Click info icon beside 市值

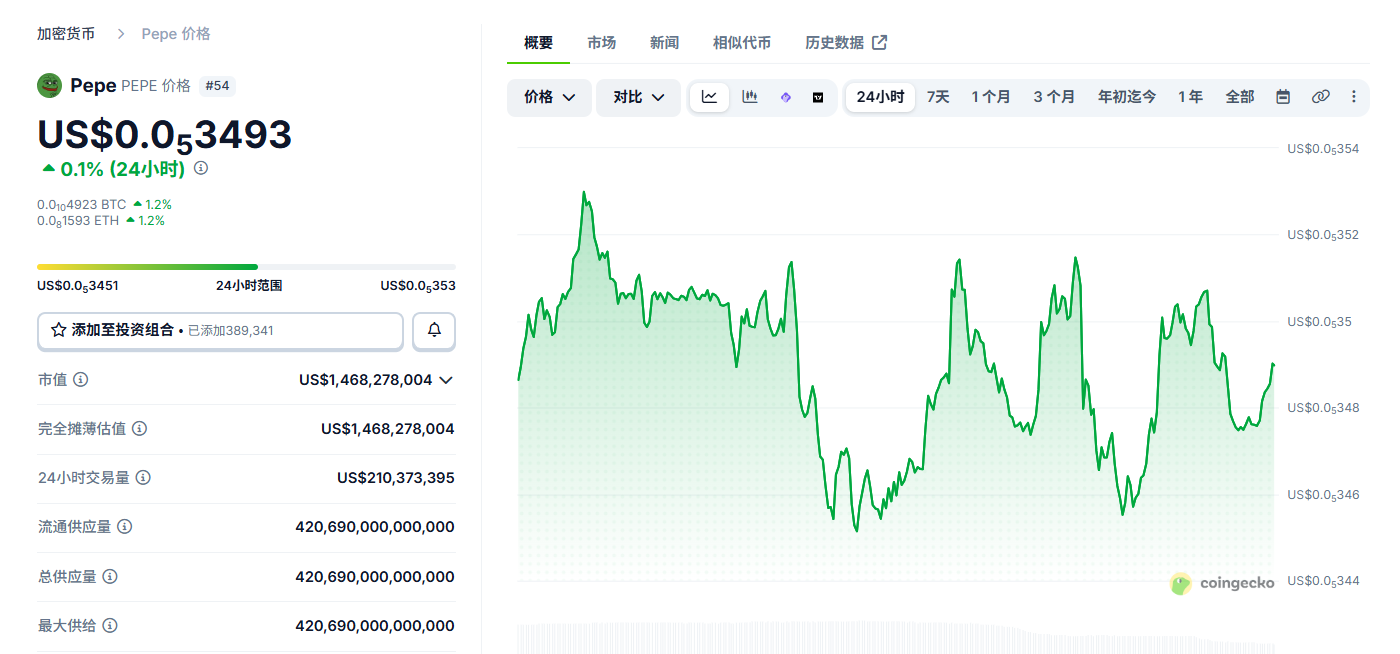tap(81, 380)
